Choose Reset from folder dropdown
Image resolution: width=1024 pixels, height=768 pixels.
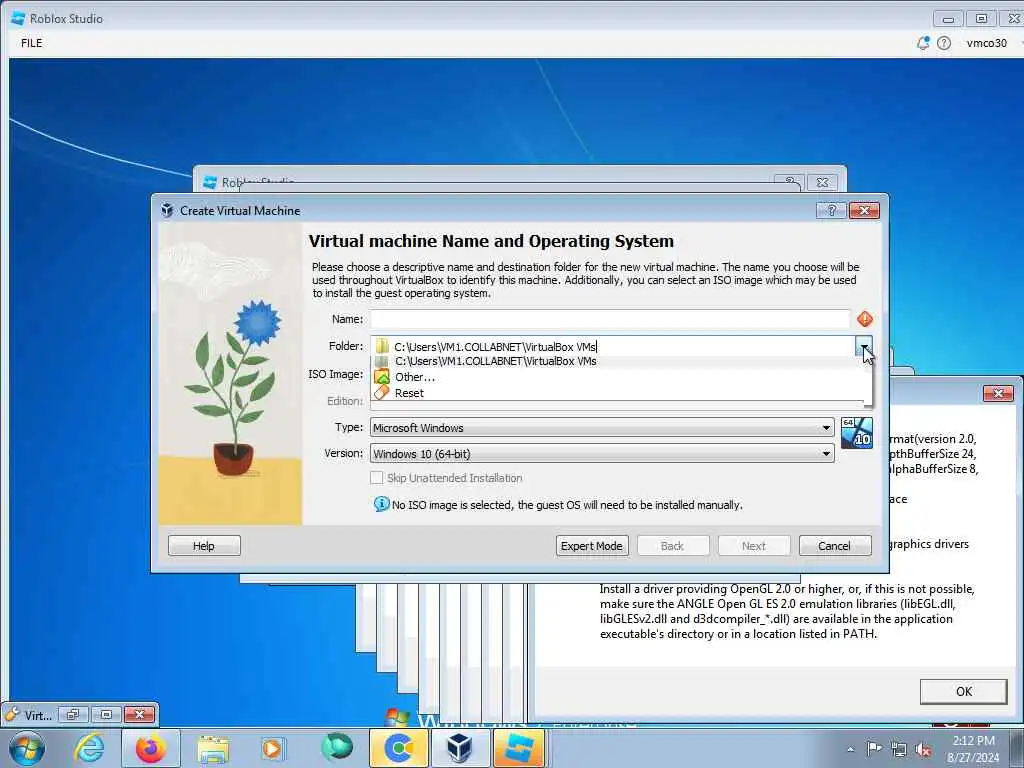pos(620,392)
